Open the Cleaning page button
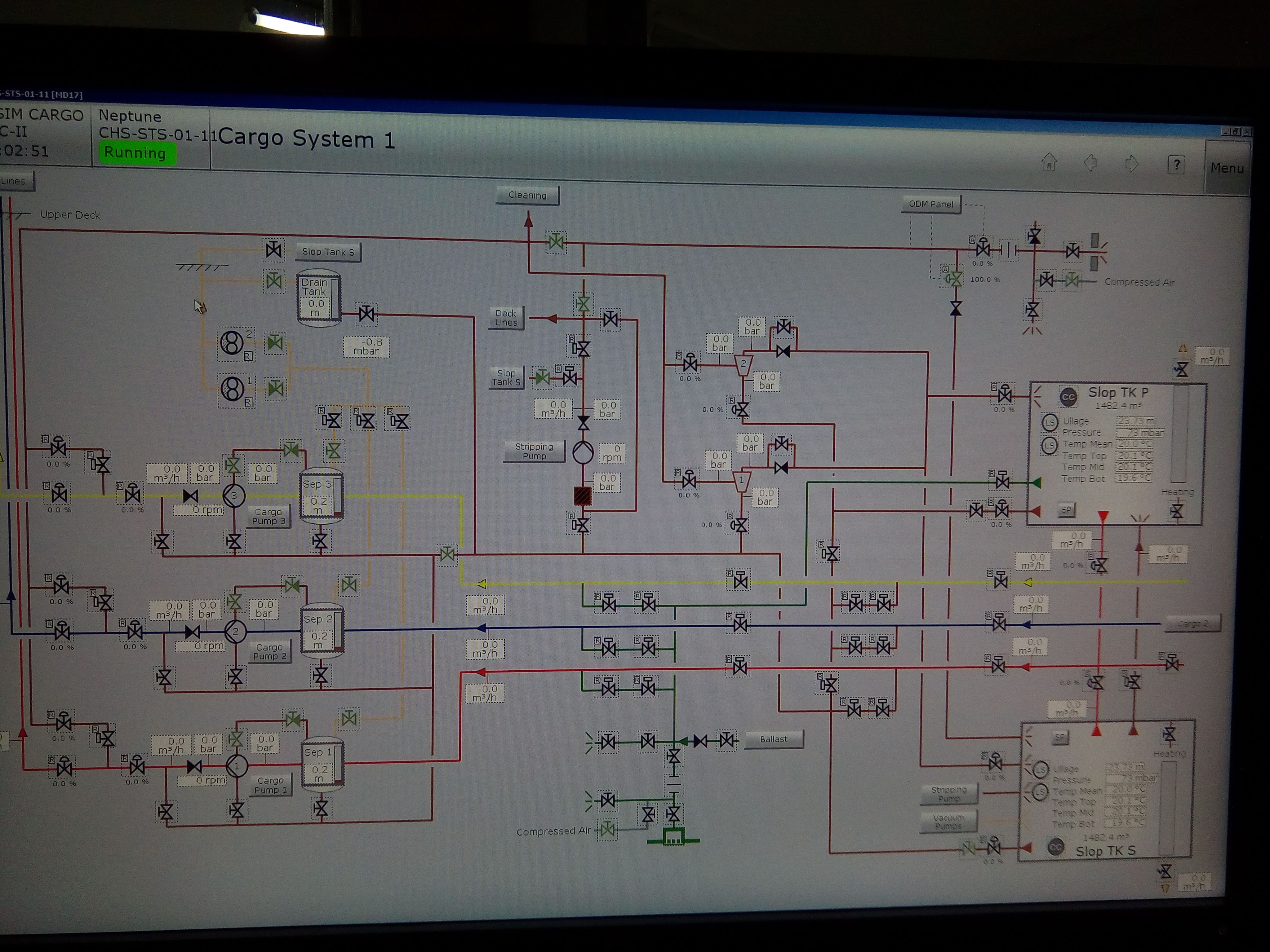 coord(527,195)
